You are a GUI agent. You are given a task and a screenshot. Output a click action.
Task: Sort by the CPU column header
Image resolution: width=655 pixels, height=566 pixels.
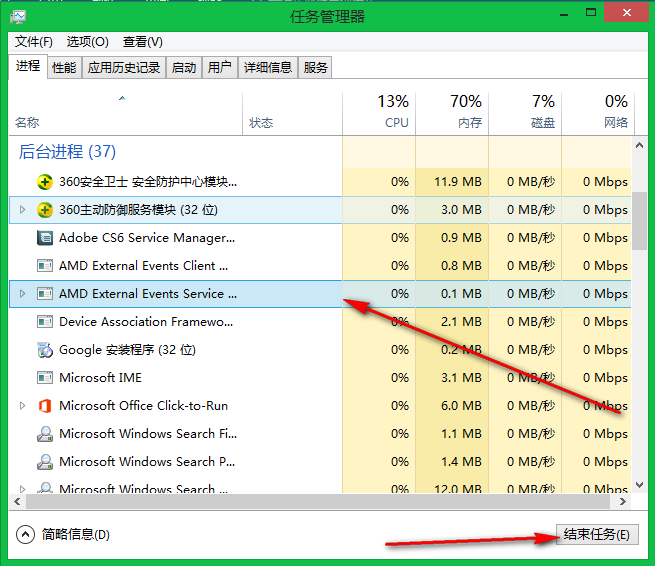(379, 113)
